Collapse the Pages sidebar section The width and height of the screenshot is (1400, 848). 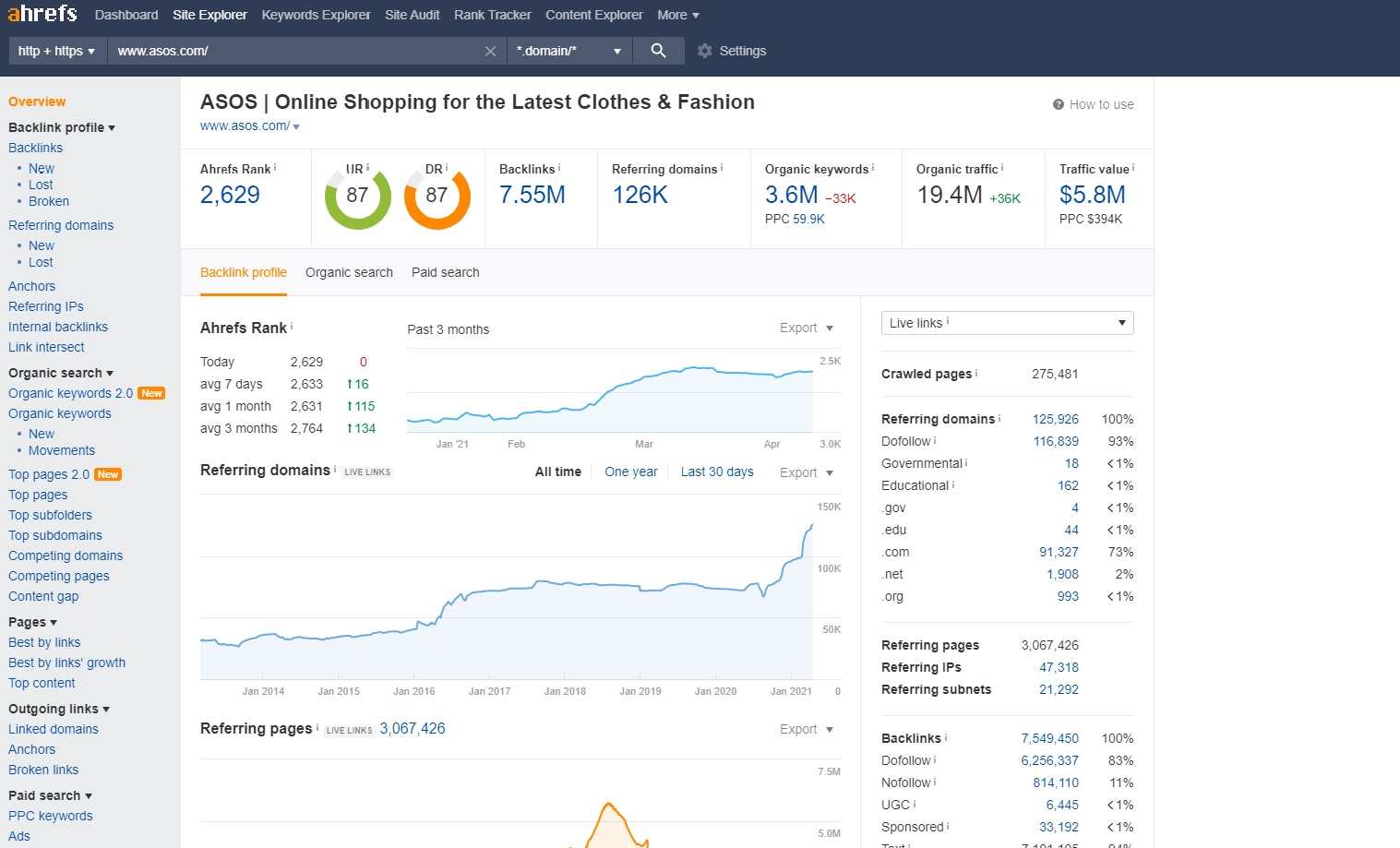click(x=32, y=622)
